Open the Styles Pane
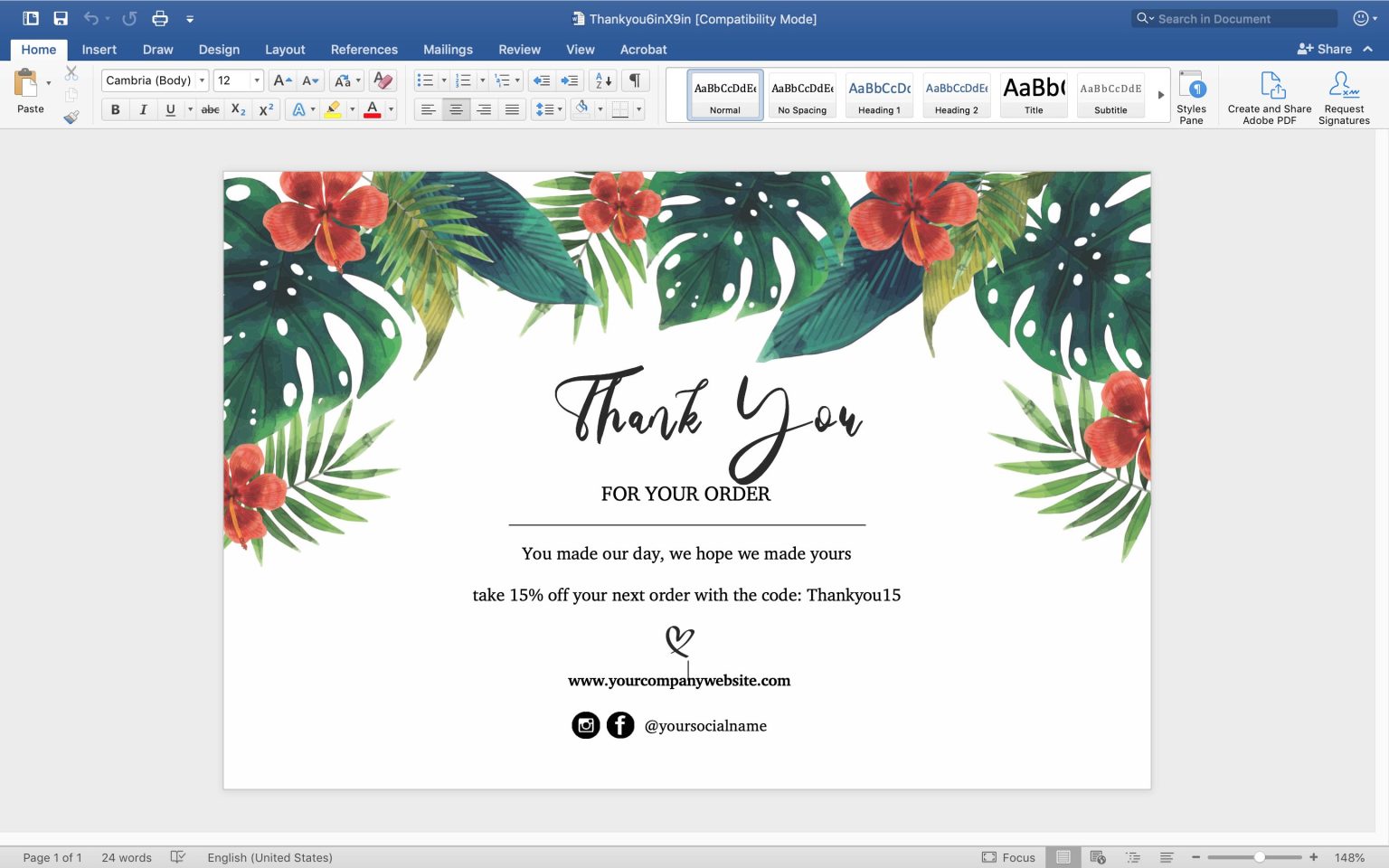Image resolution: width=1389 pixels, height=868 pixels. 1192,97
